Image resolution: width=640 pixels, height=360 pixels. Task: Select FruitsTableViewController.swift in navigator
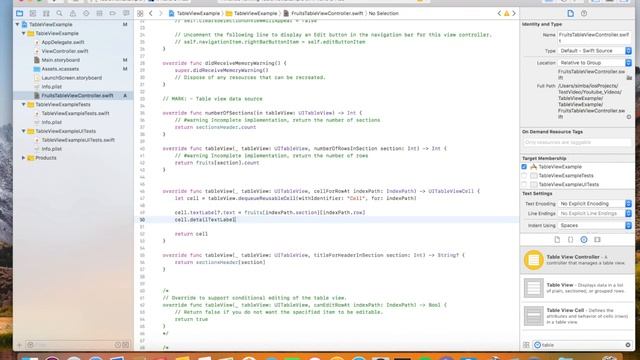(x=77, y=96)
